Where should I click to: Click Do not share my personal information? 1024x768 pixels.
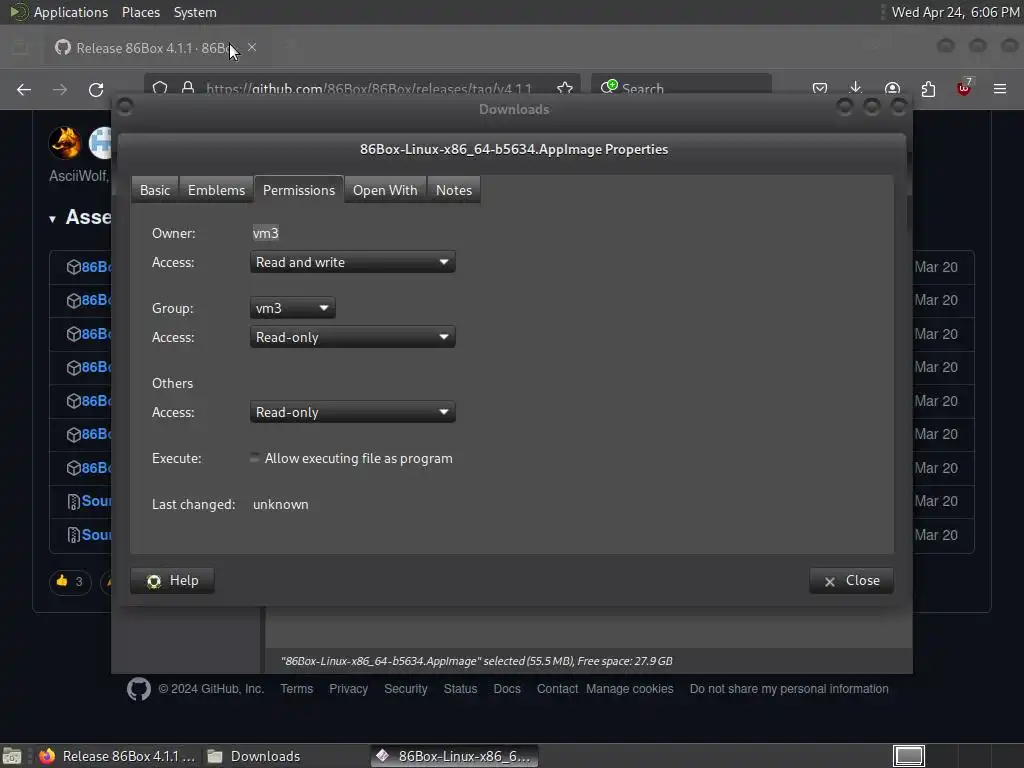coord(789,689)
